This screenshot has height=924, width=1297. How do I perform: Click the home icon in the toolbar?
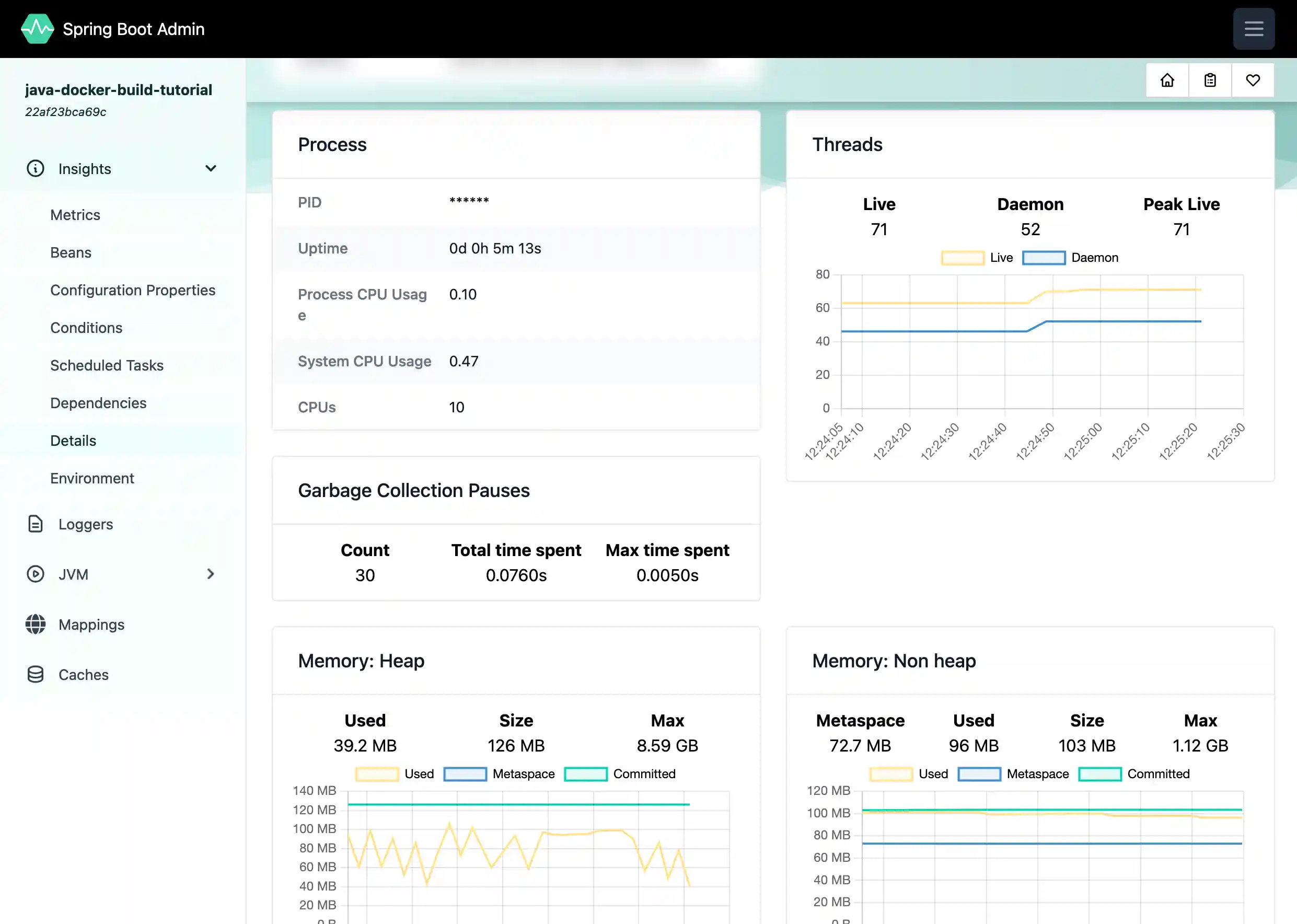[1166, 79]
